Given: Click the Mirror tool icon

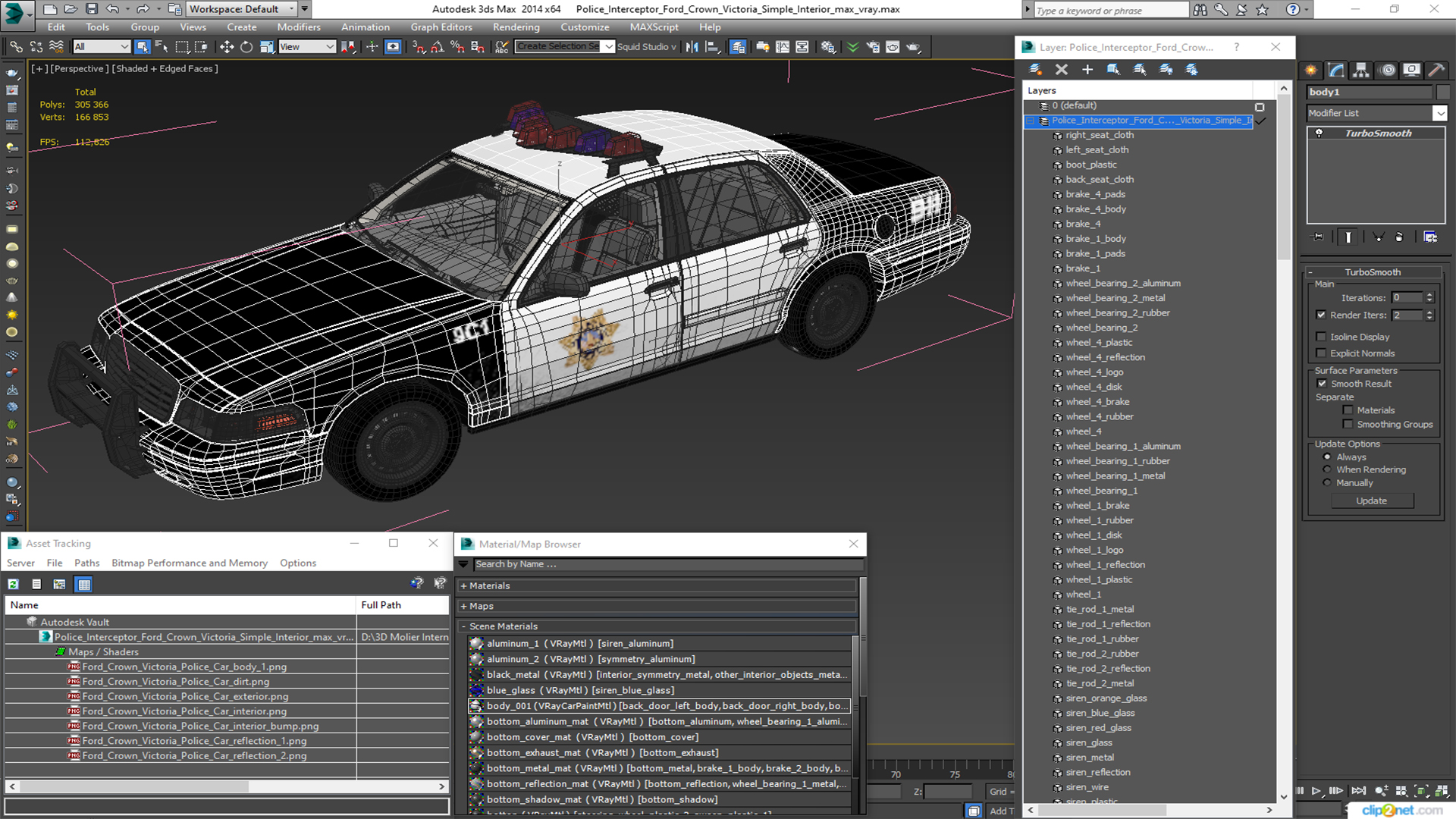Looking at the screenshot, I should tap(692, 47).
